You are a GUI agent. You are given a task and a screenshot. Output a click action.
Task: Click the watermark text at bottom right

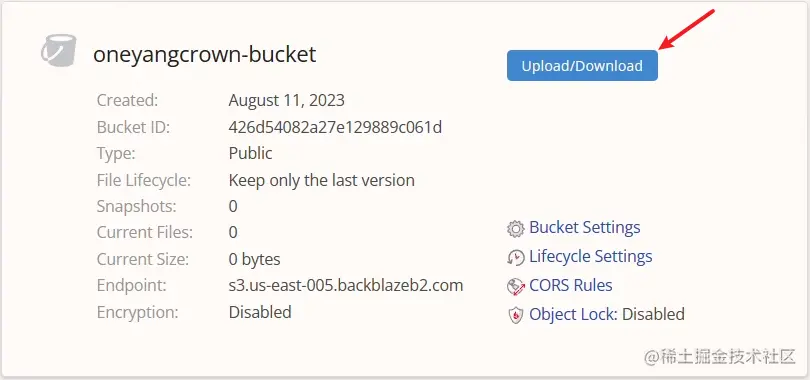(719, 356)
